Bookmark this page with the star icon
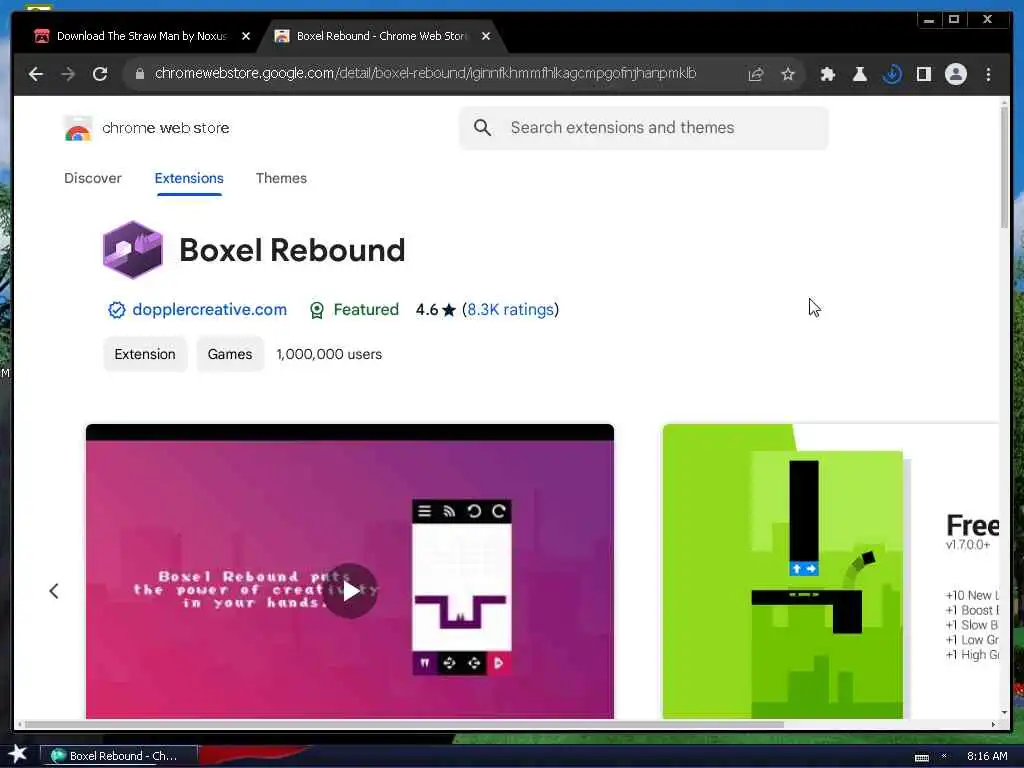Screen dimensions: 1024x768 (788, 74)
